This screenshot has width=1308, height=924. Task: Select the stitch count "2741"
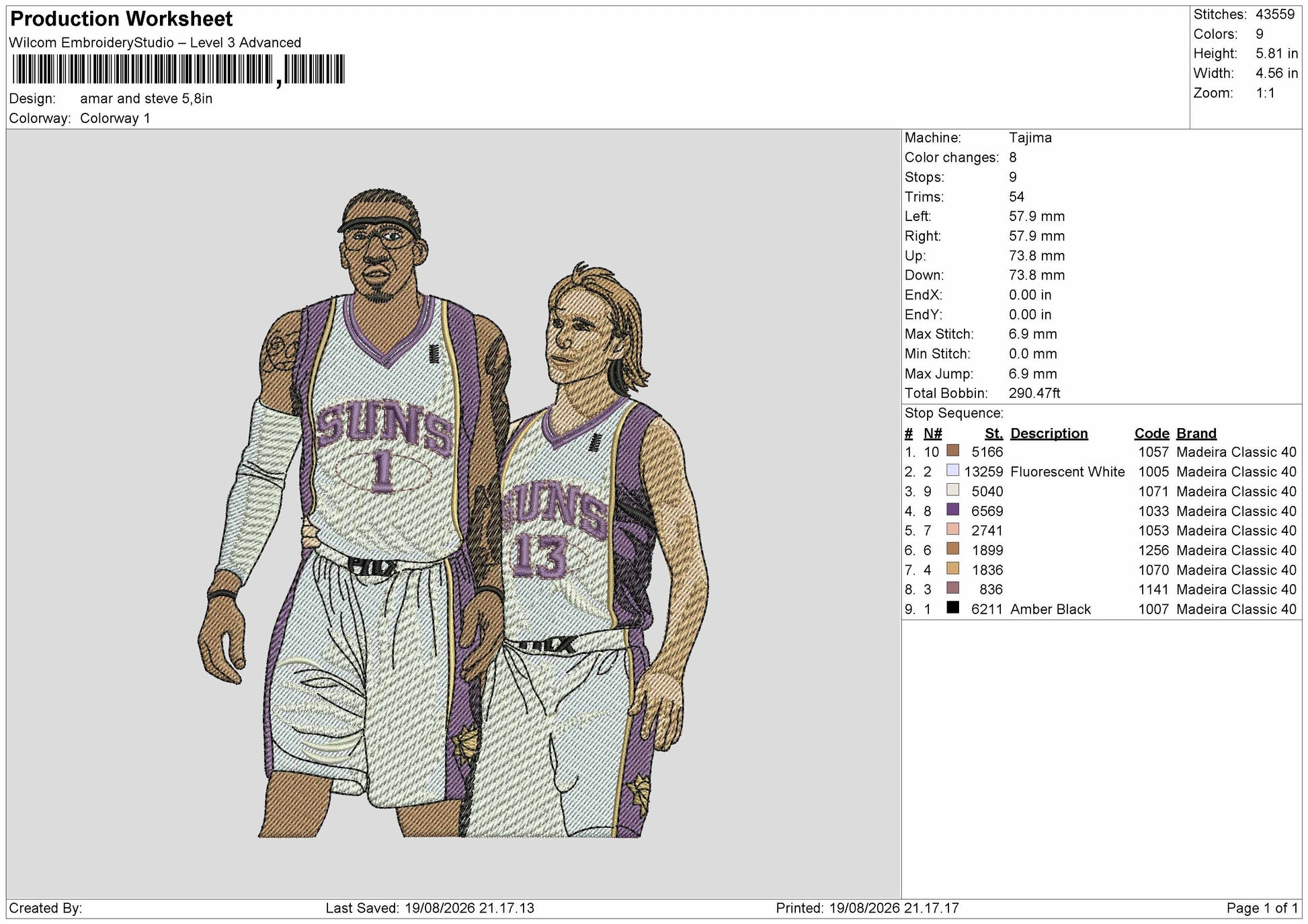(987, 531)
